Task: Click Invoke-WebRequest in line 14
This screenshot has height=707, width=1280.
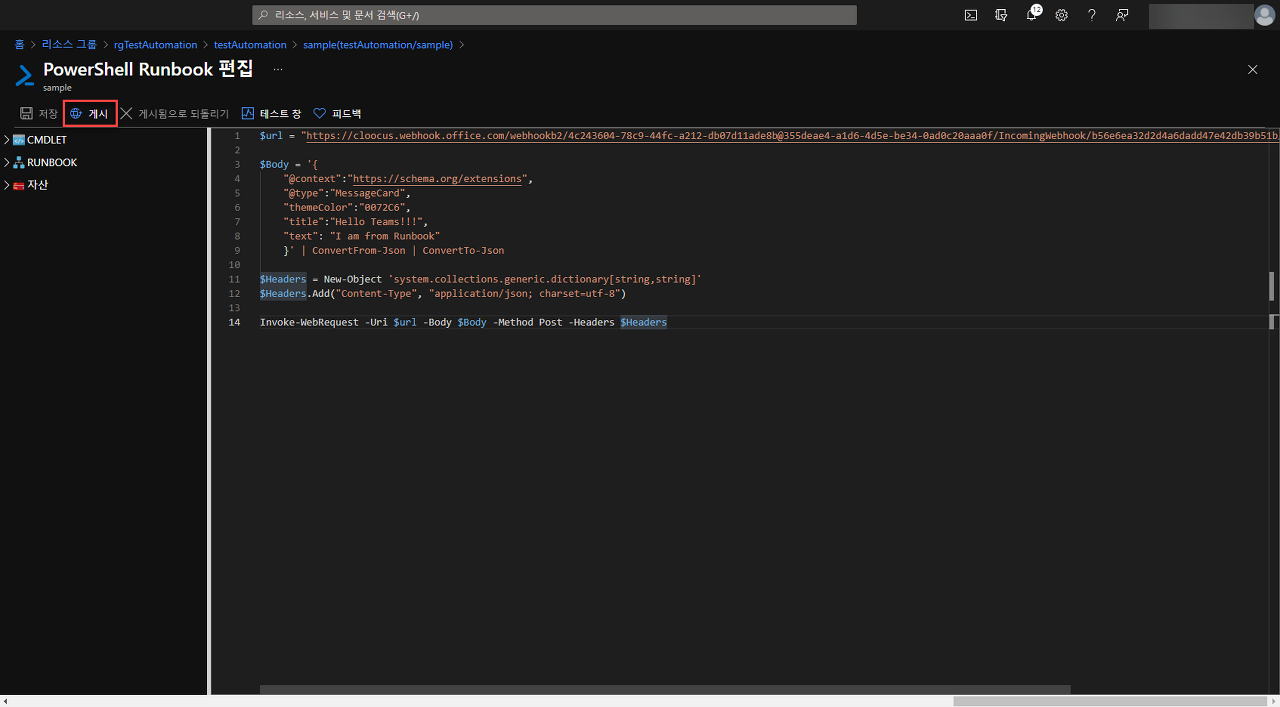Action: pos(309,322)
